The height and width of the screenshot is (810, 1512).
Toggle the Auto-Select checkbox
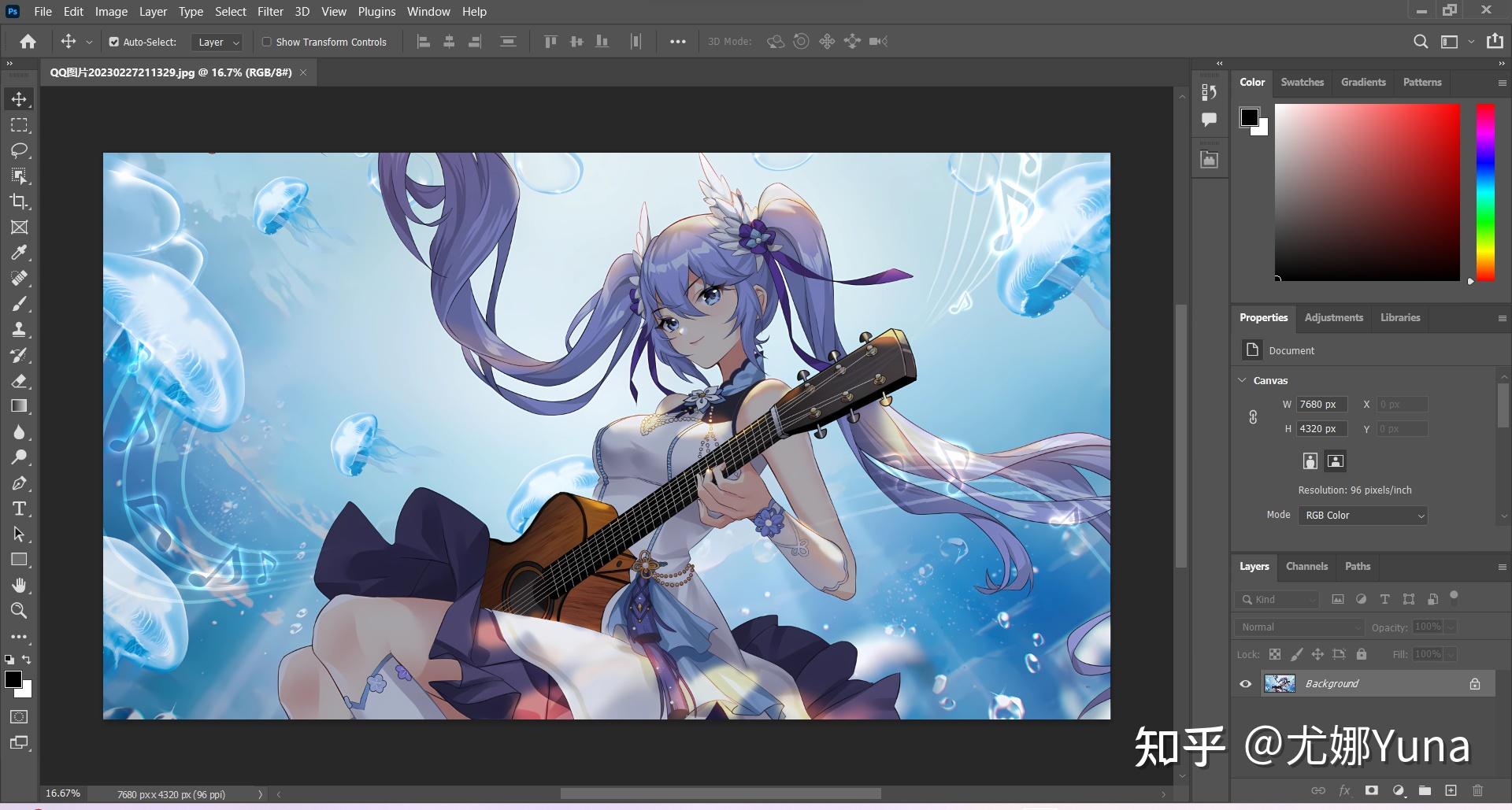[x=114, y=43]
